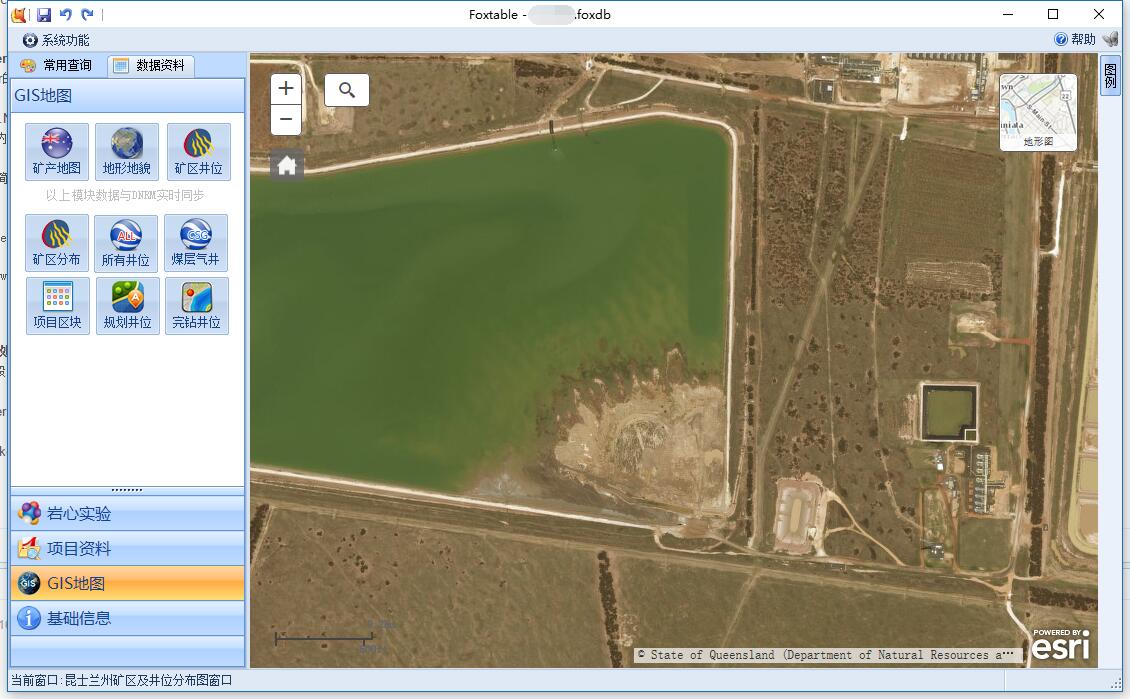
Task: Return map to the home extent
Action: [287, 166]
